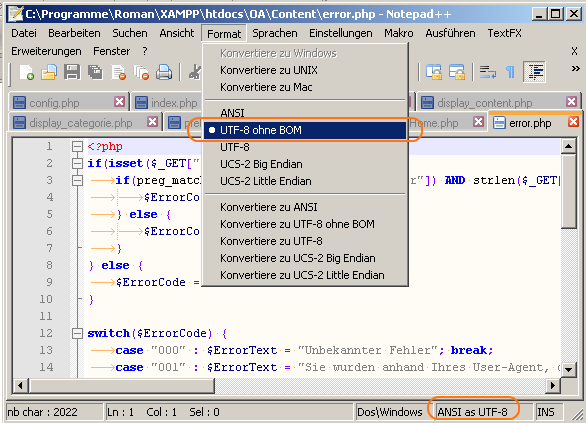Collapse fold marker on line 2
586x423 pixels.
click(77, 163)
